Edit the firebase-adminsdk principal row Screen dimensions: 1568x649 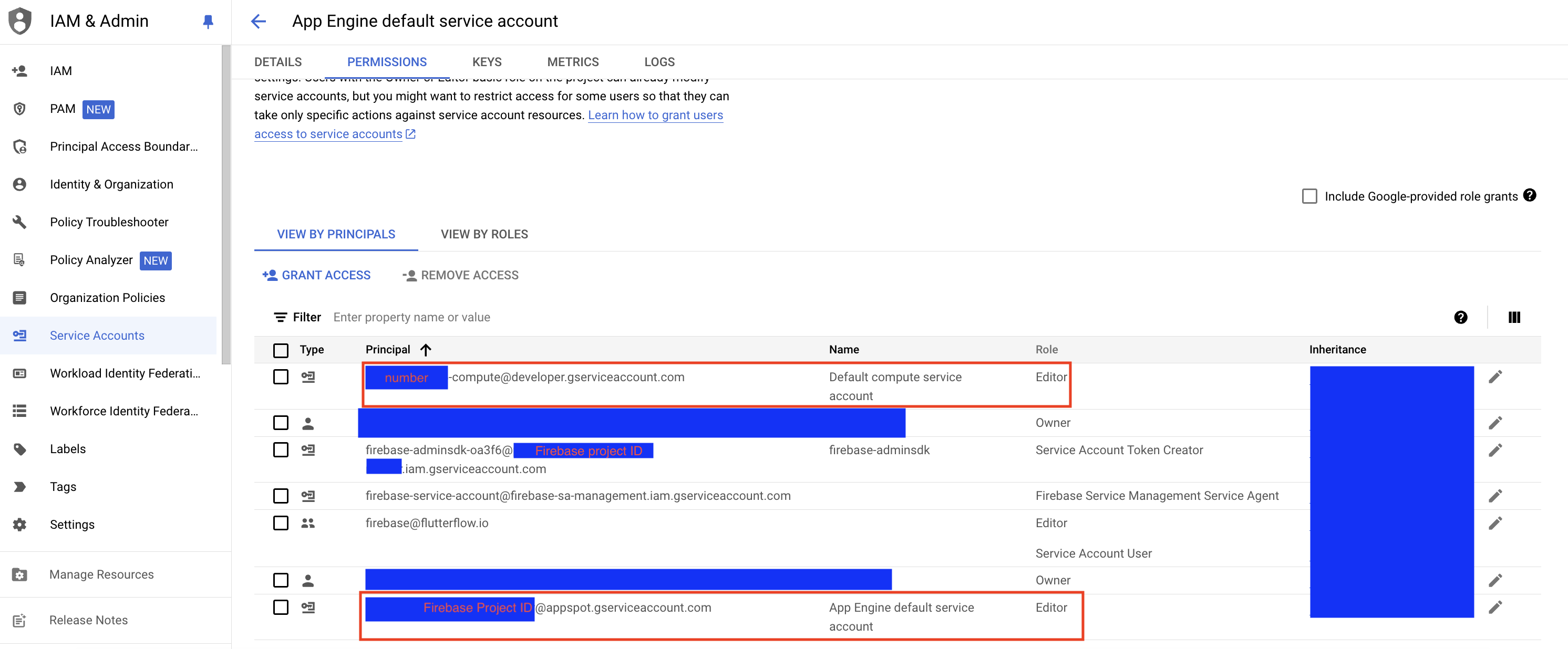(1495, 450)
